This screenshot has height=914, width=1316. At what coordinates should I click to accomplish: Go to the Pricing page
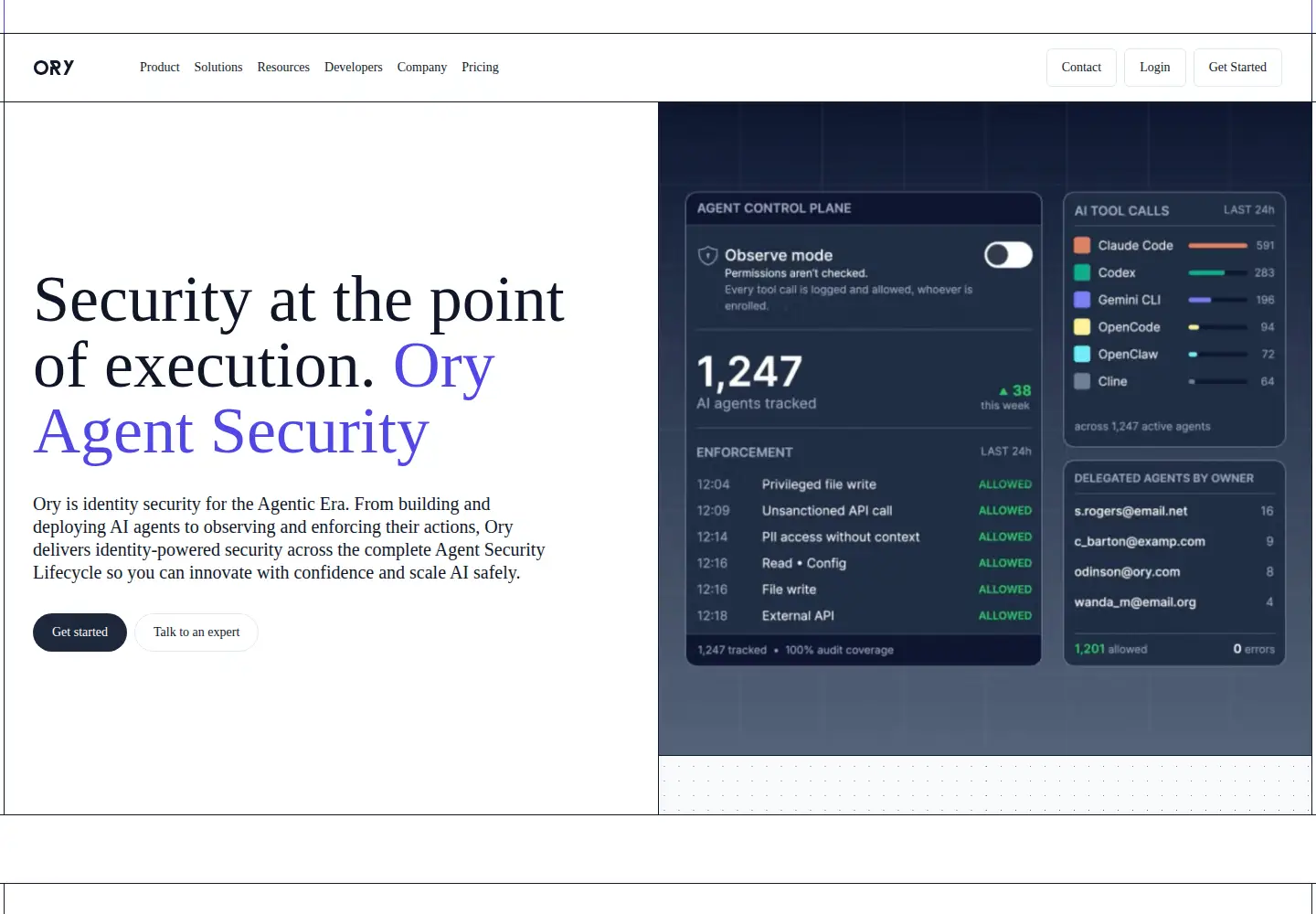point(480,68)
